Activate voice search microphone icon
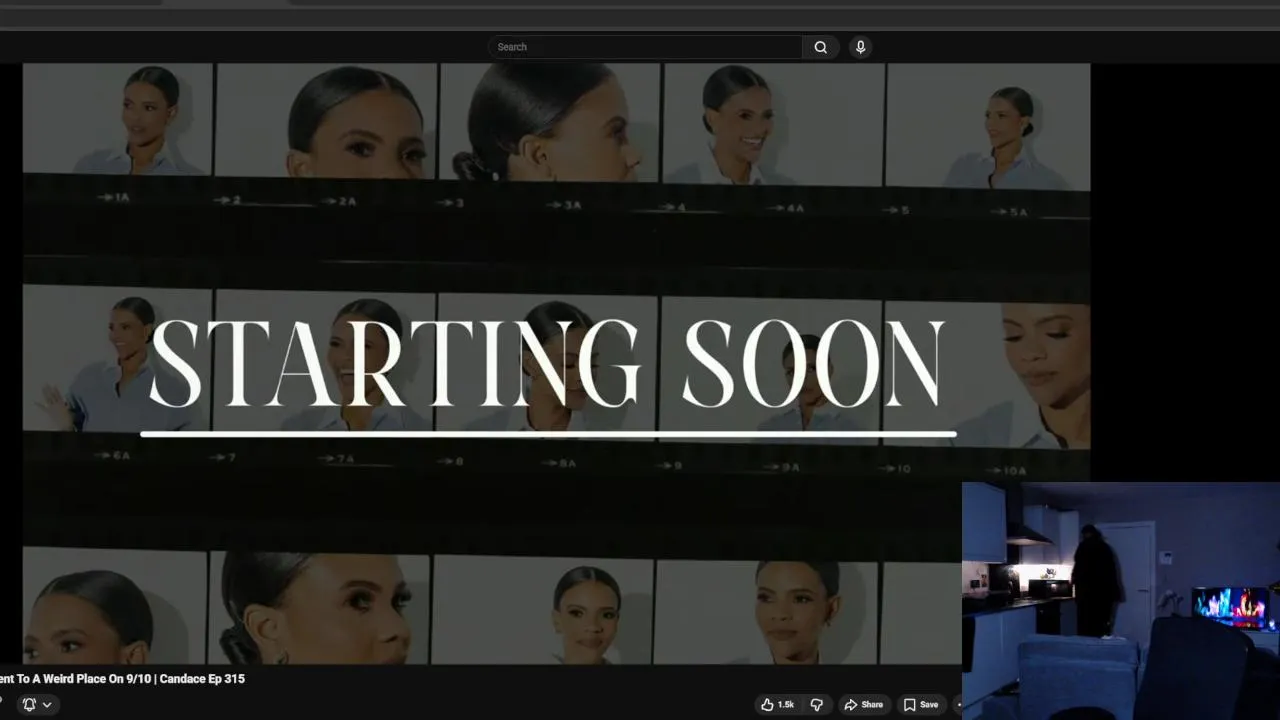This screenshot has height=720, width=1280. (x=860, y=47)
